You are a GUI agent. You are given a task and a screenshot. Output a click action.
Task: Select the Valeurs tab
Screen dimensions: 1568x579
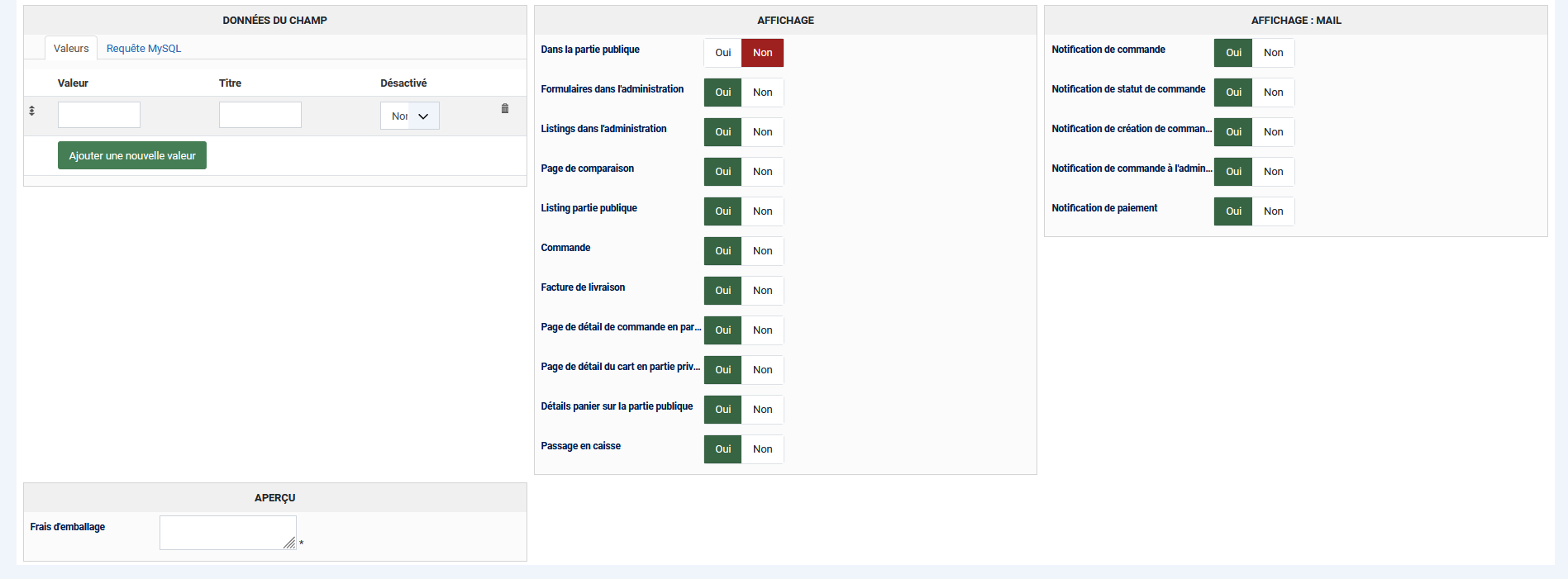(71, 49)
